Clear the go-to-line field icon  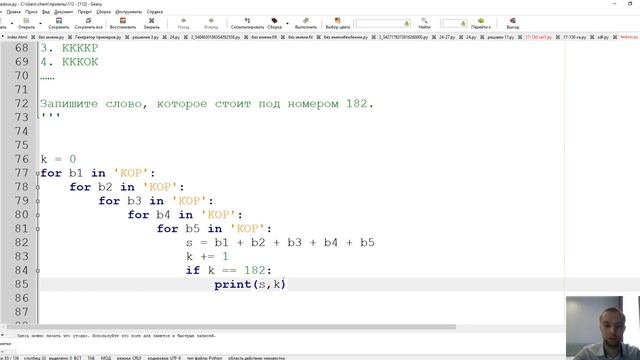click(463, 24)
